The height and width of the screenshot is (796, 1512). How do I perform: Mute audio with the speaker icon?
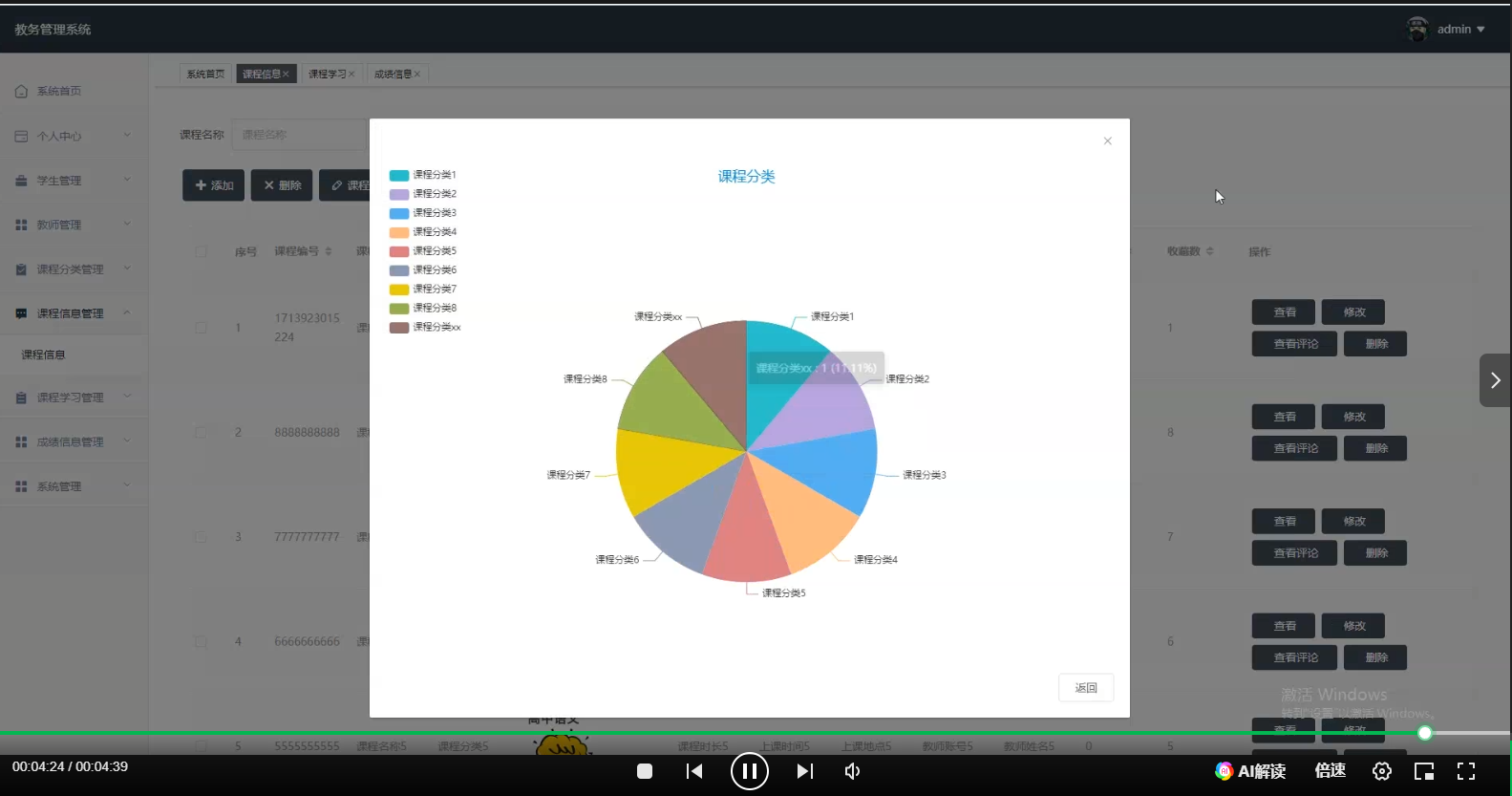853,771
